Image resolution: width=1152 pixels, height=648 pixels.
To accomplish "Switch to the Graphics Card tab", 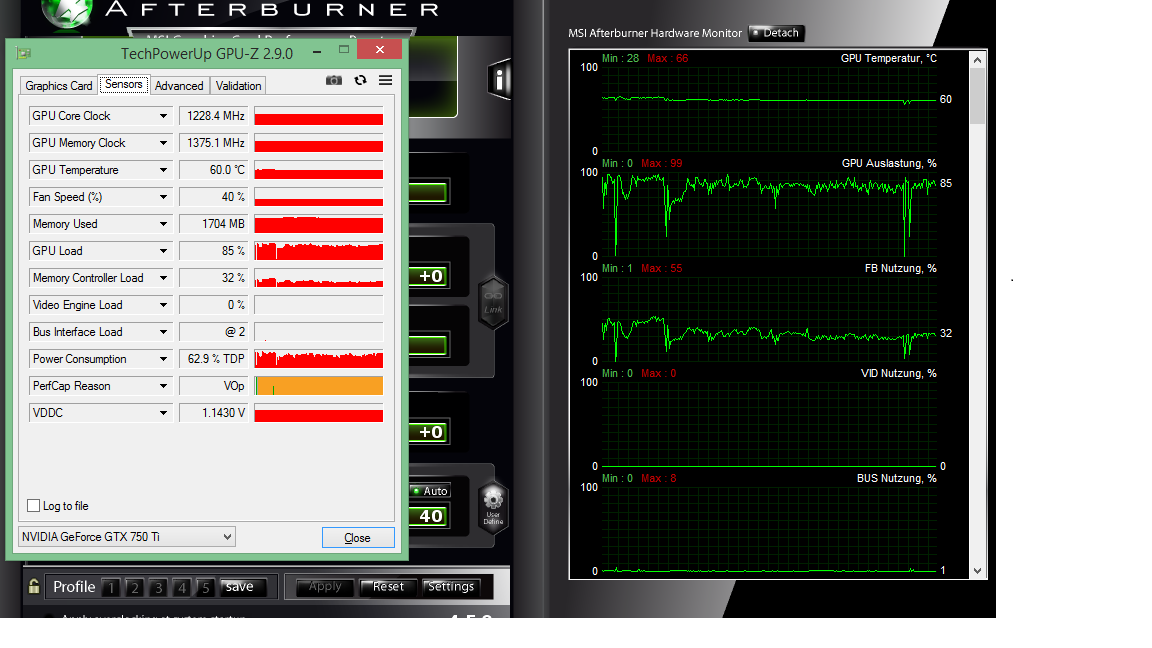I will pos(59,86).
